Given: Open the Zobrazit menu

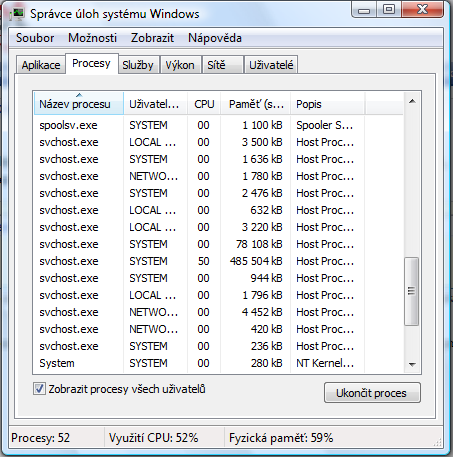Looking at the screenshot, I should pyautogui.click(x=152, y=38).
